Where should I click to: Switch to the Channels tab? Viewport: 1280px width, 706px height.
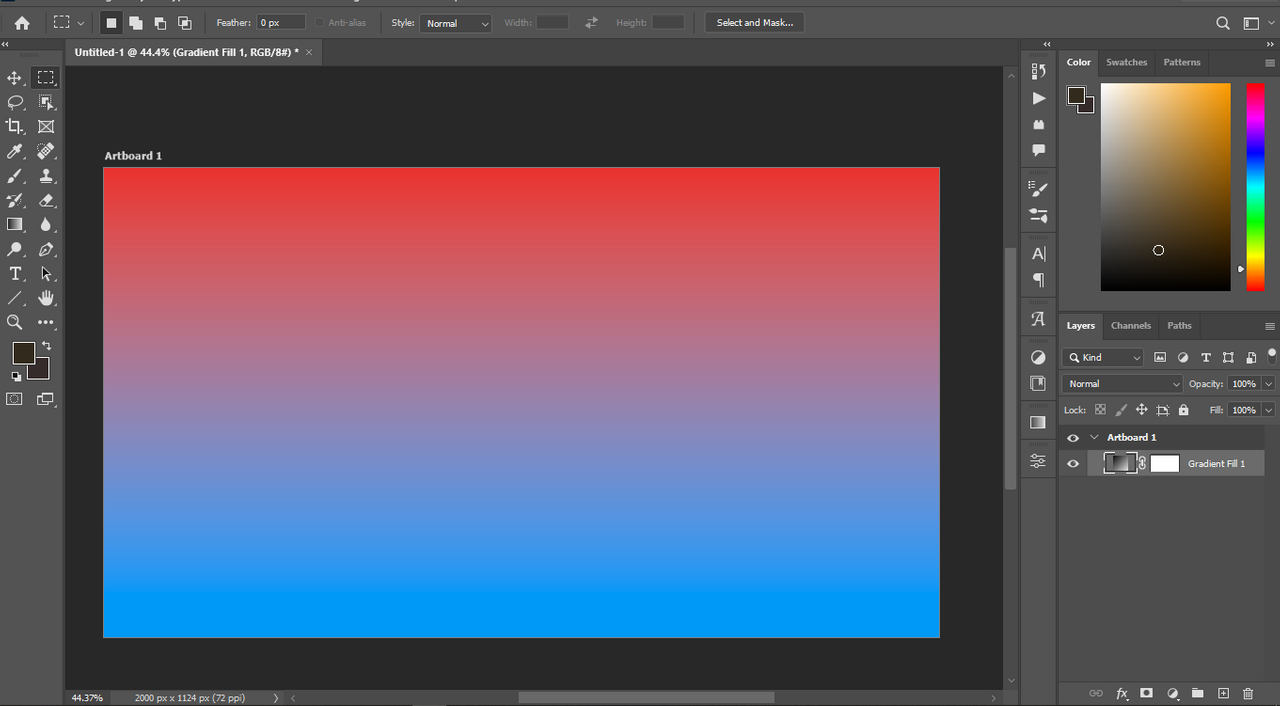tap(1130, 326)
